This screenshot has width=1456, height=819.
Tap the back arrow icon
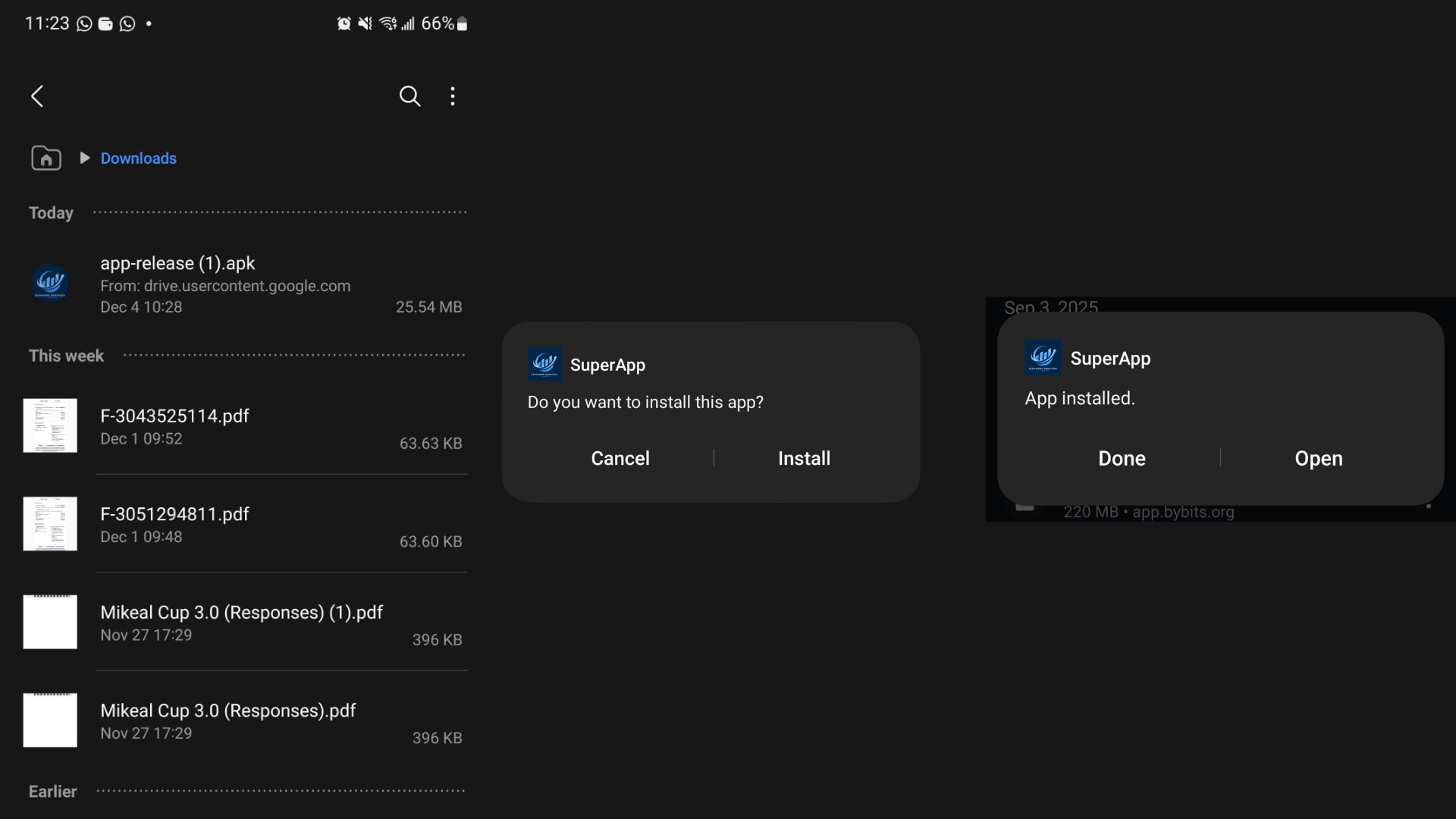pyautogui.click(x=36, y=96)
